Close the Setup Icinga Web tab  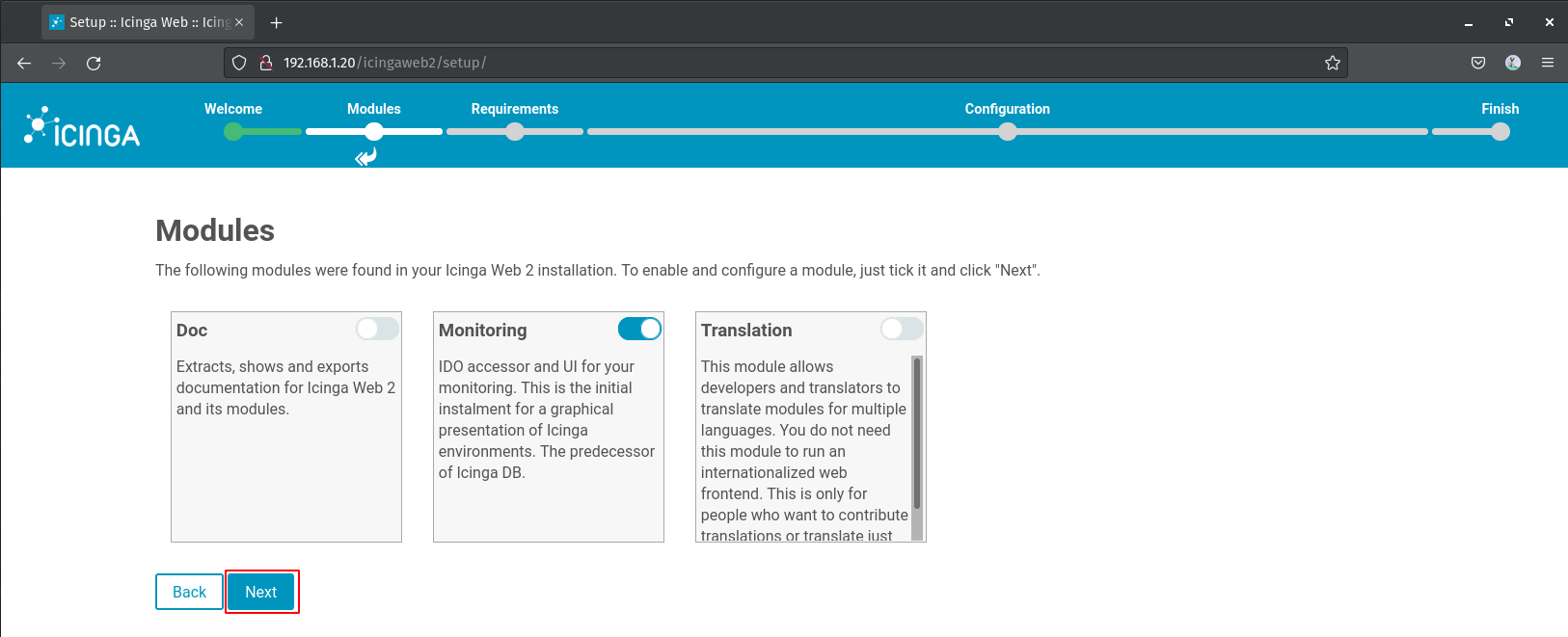pos(239,22)
